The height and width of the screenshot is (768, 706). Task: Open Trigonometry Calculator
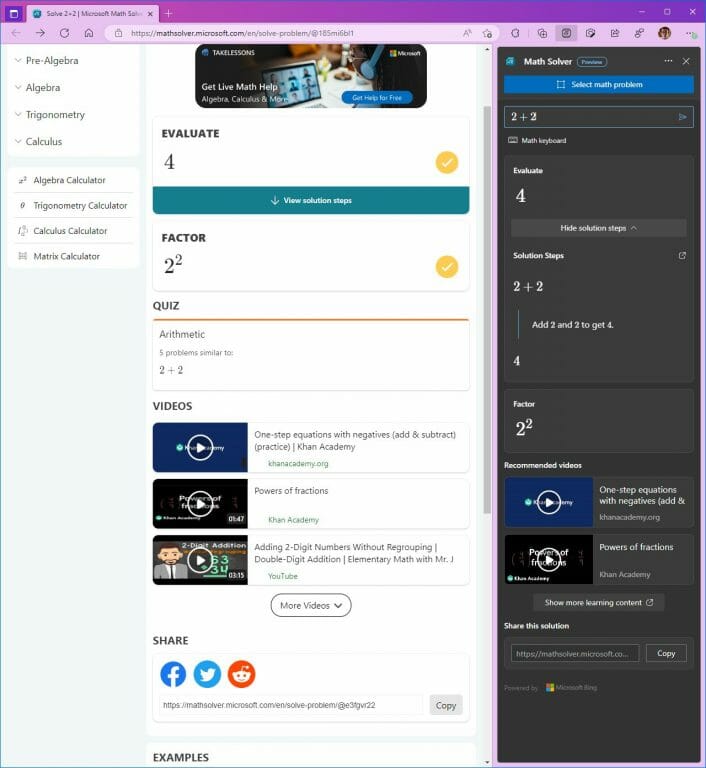click(73, 206)
